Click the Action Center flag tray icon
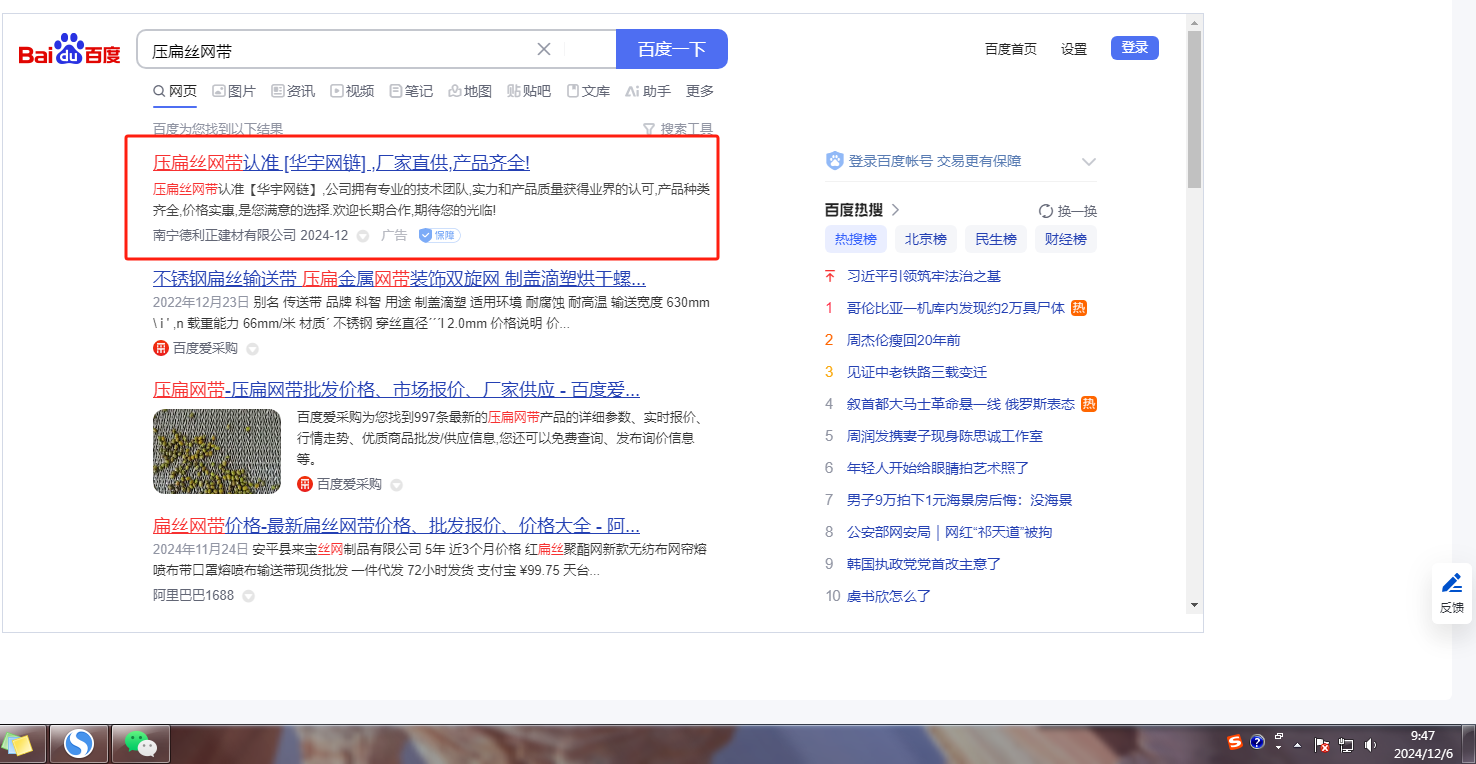 1322,745
